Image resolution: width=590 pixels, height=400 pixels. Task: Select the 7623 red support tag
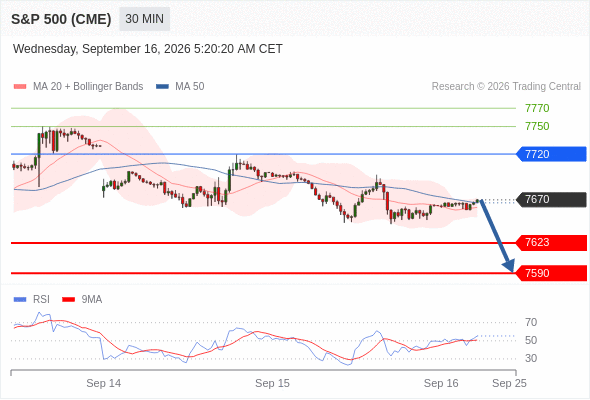[x=551, y=243]
